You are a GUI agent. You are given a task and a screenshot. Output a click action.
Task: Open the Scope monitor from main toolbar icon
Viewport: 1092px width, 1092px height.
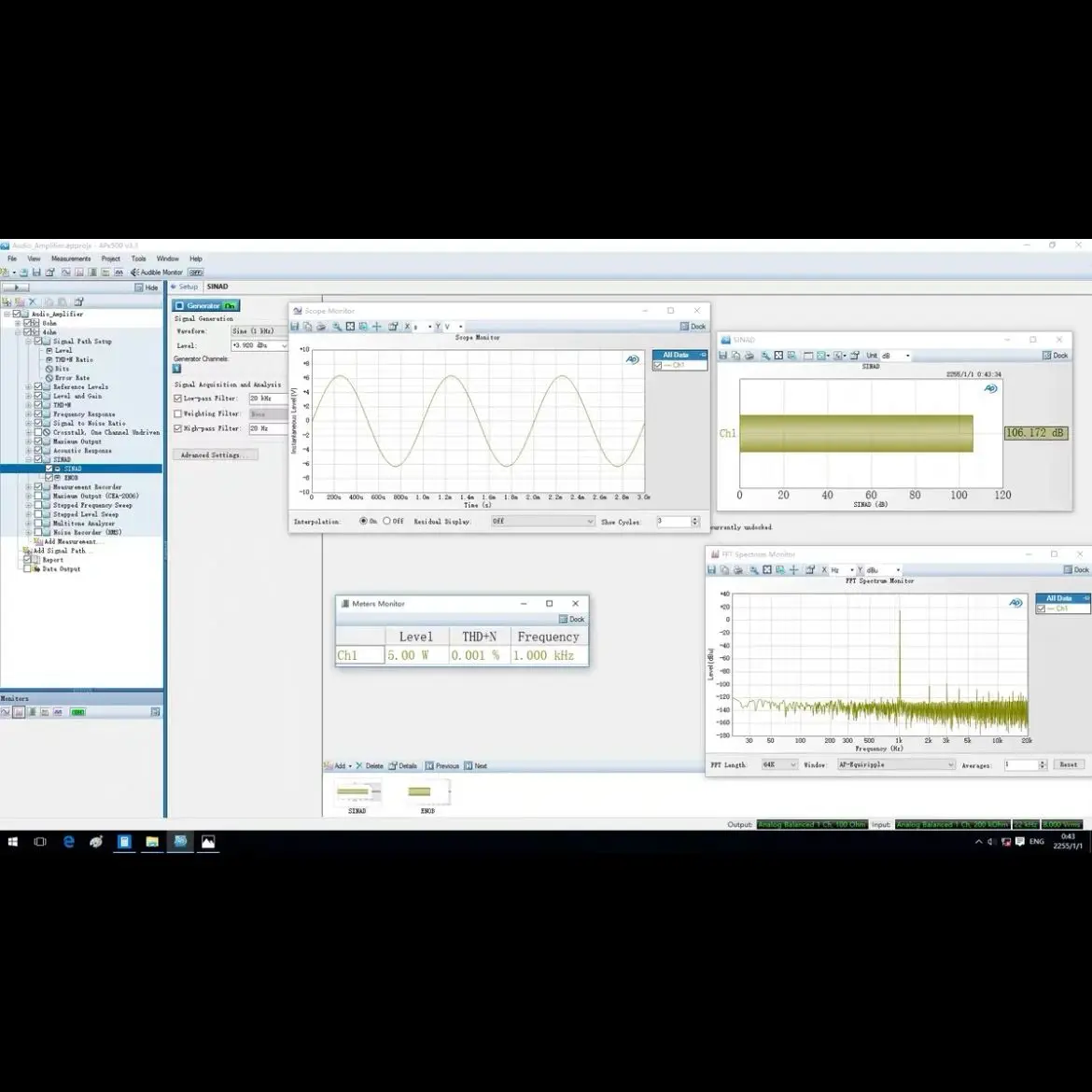[65, 273]
